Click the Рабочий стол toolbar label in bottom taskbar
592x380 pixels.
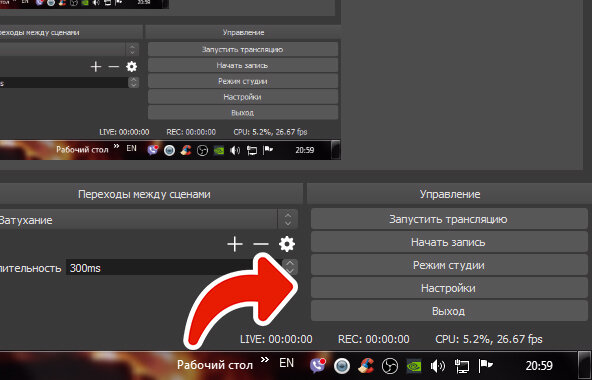215,365
